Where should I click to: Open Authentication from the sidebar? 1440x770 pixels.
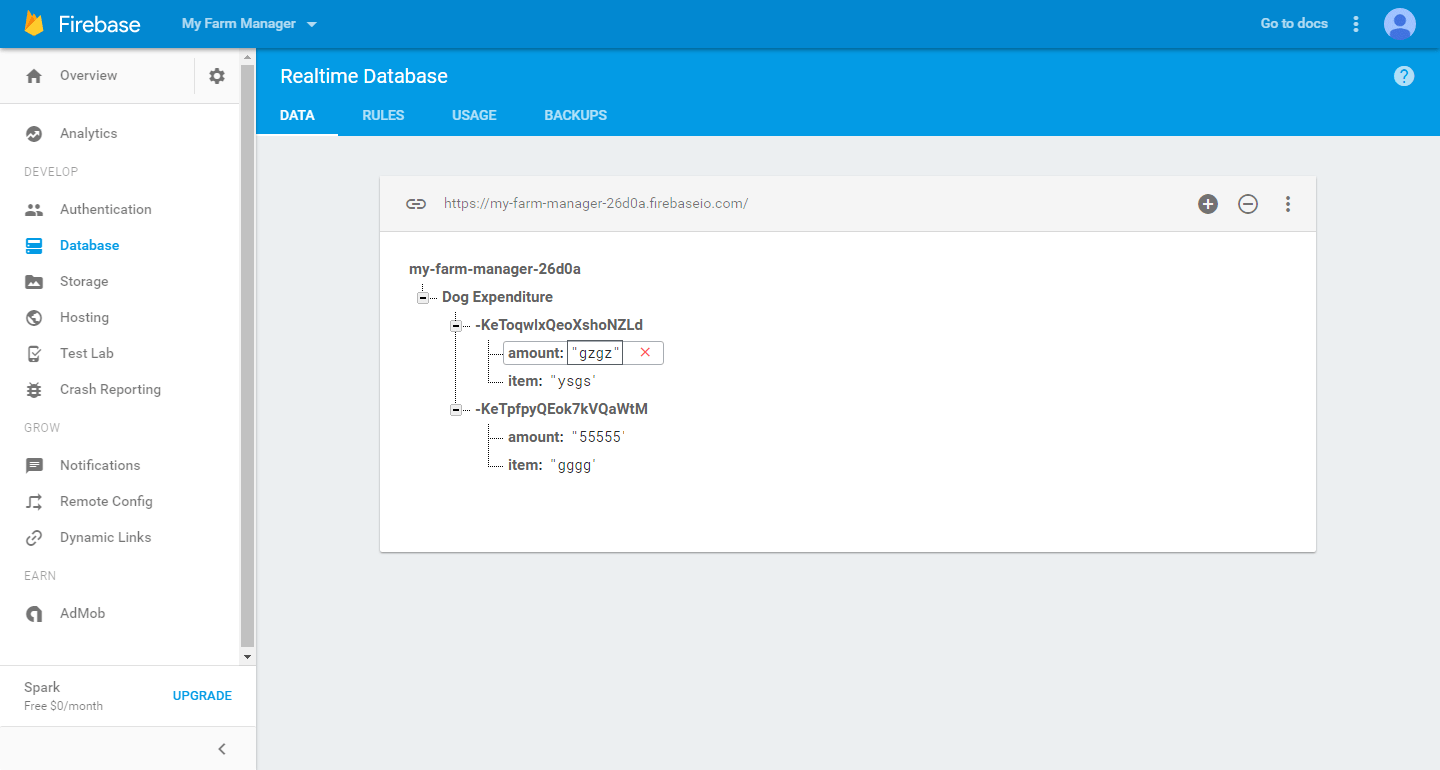(x=106, y=210)
